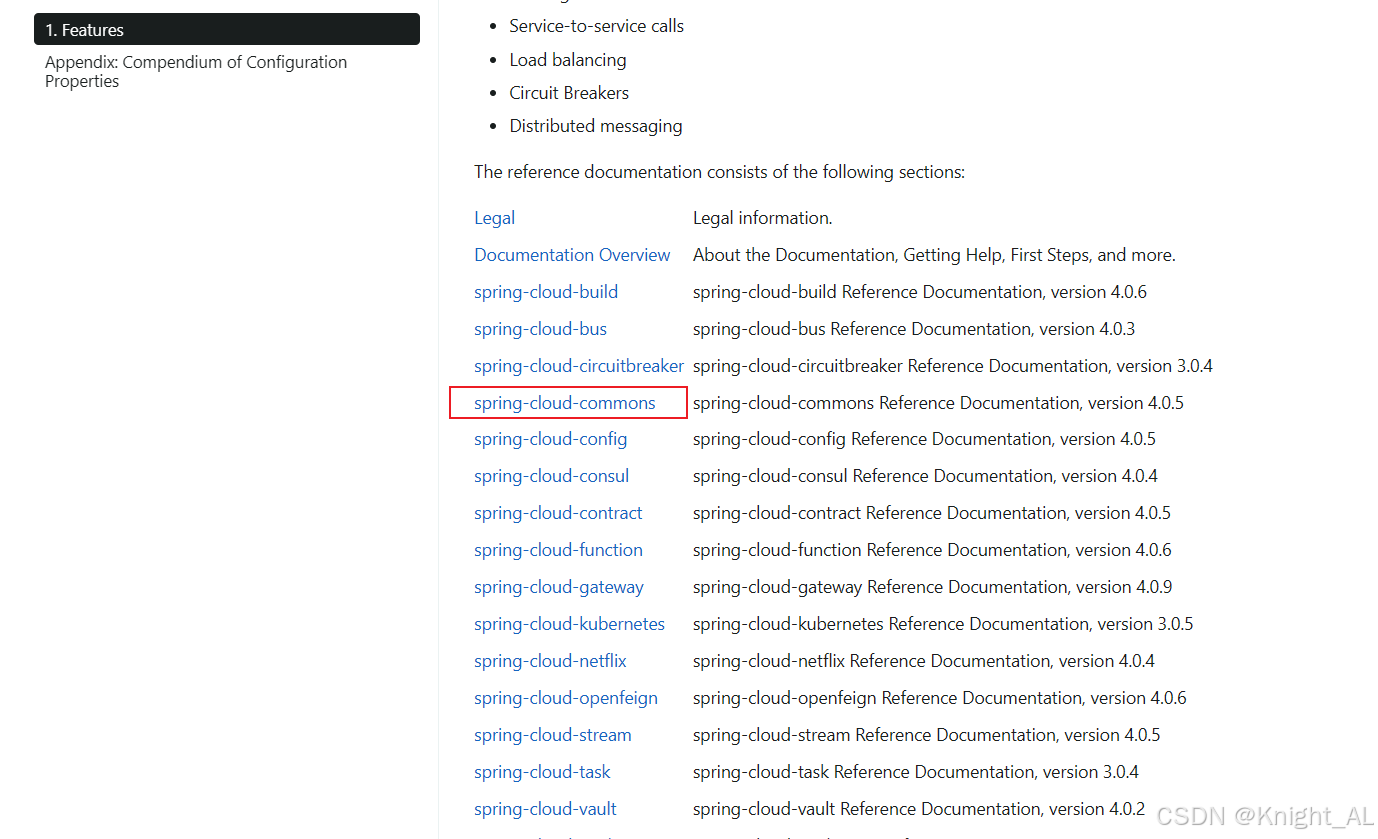This screenshot has width=1378, height=839.
Task: Click 'spring-cloud-task Reference Documentation, version 3.0.4' text
Action: coord(916,772)
